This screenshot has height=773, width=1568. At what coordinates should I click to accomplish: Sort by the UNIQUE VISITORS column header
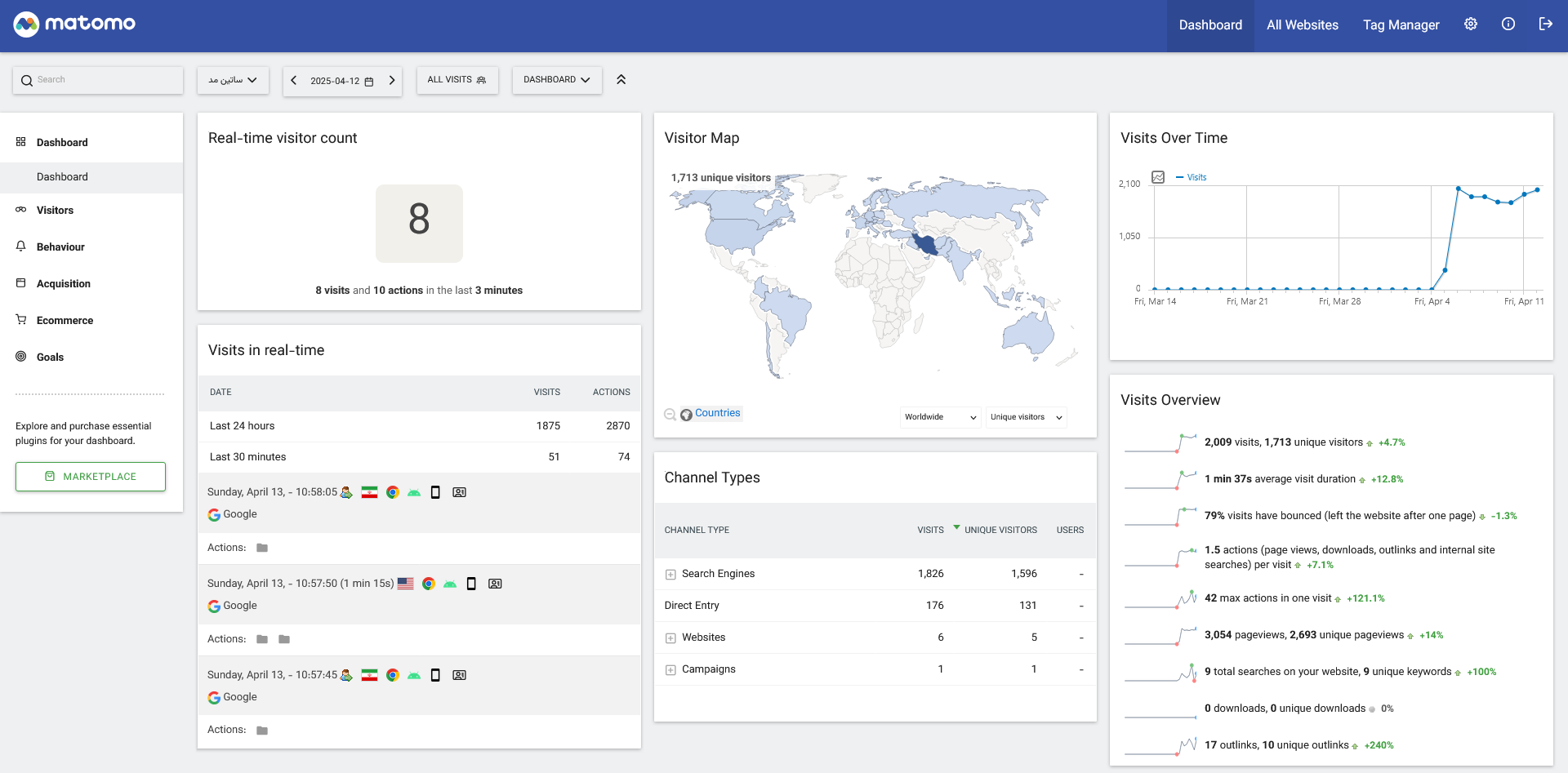coord(1000,531)
